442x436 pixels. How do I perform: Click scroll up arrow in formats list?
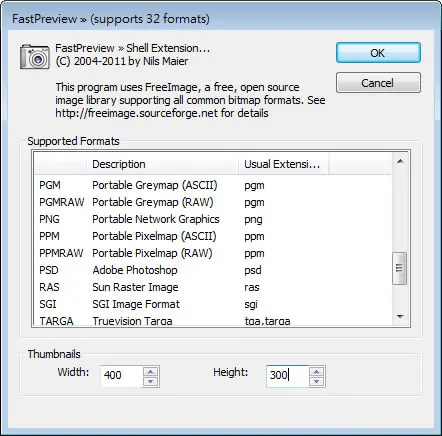[x=400, y=162]
